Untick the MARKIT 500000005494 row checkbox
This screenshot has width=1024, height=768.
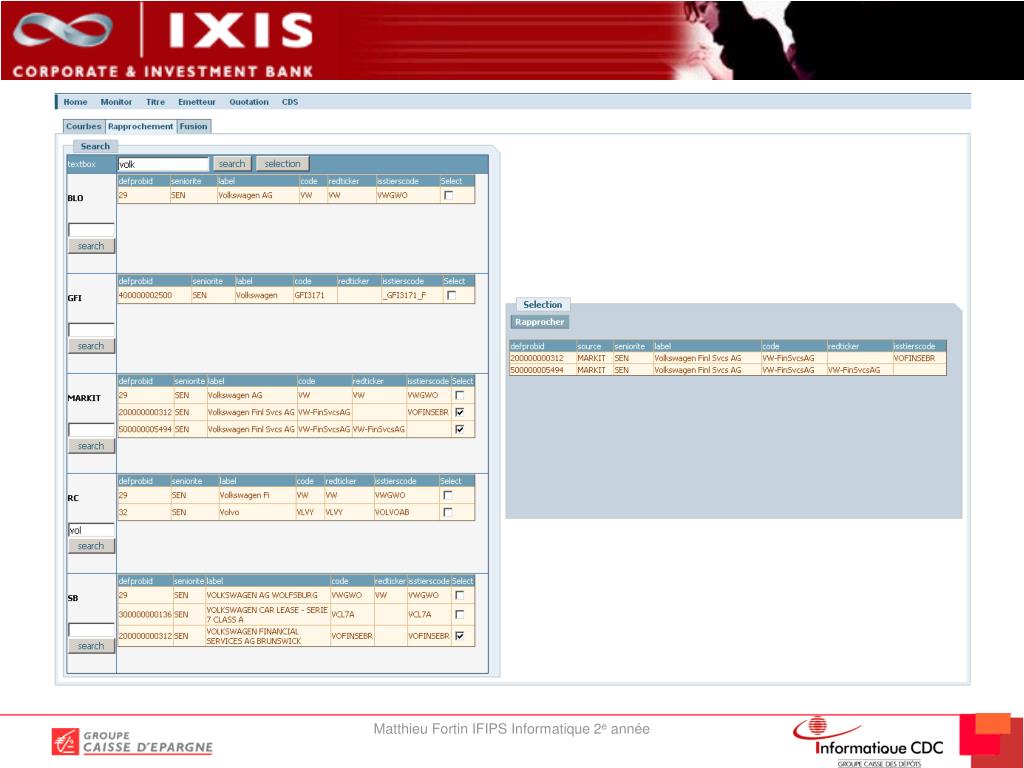460,429
